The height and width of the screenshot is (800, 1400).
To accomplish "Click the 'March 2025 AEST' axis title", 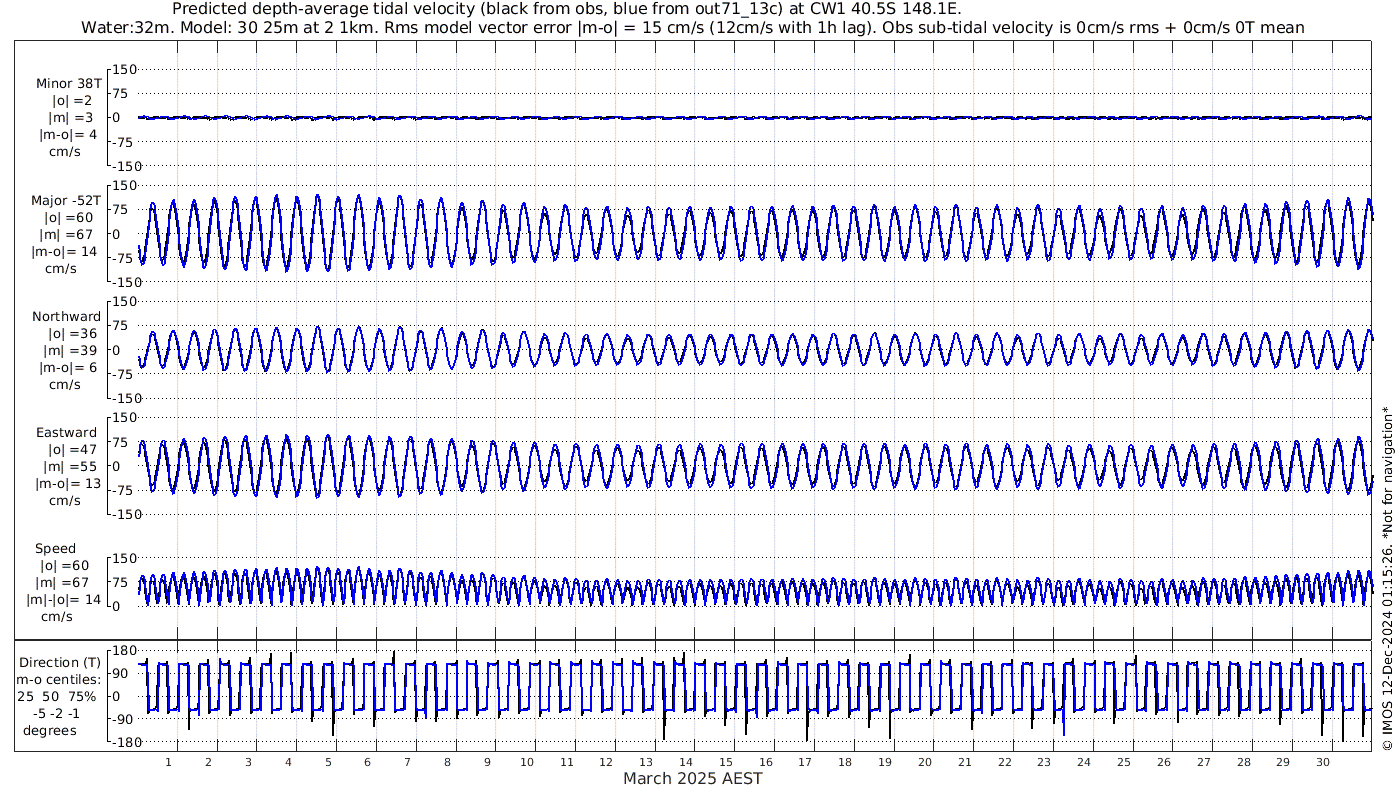I will [693, 778].
